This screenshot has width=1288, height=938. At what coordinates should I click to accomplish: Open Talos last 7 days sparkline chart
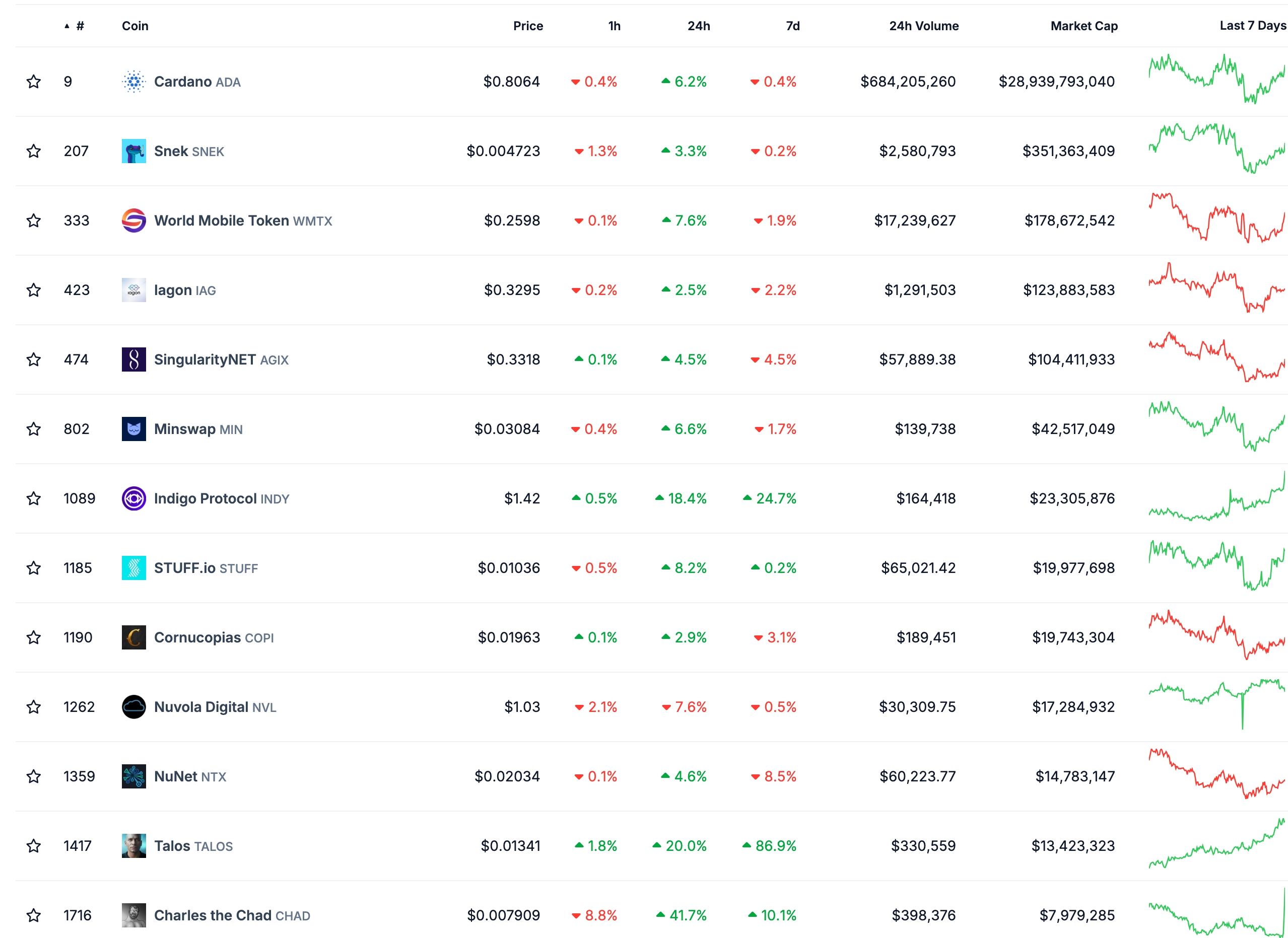pos(1216,846)
